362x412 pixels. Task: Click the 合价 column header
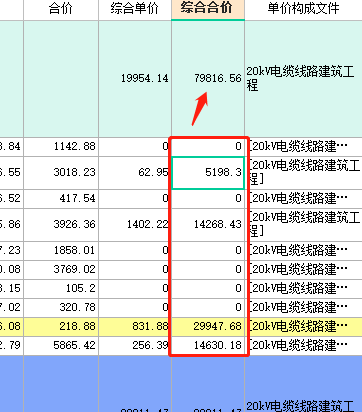tap(61, 9)
